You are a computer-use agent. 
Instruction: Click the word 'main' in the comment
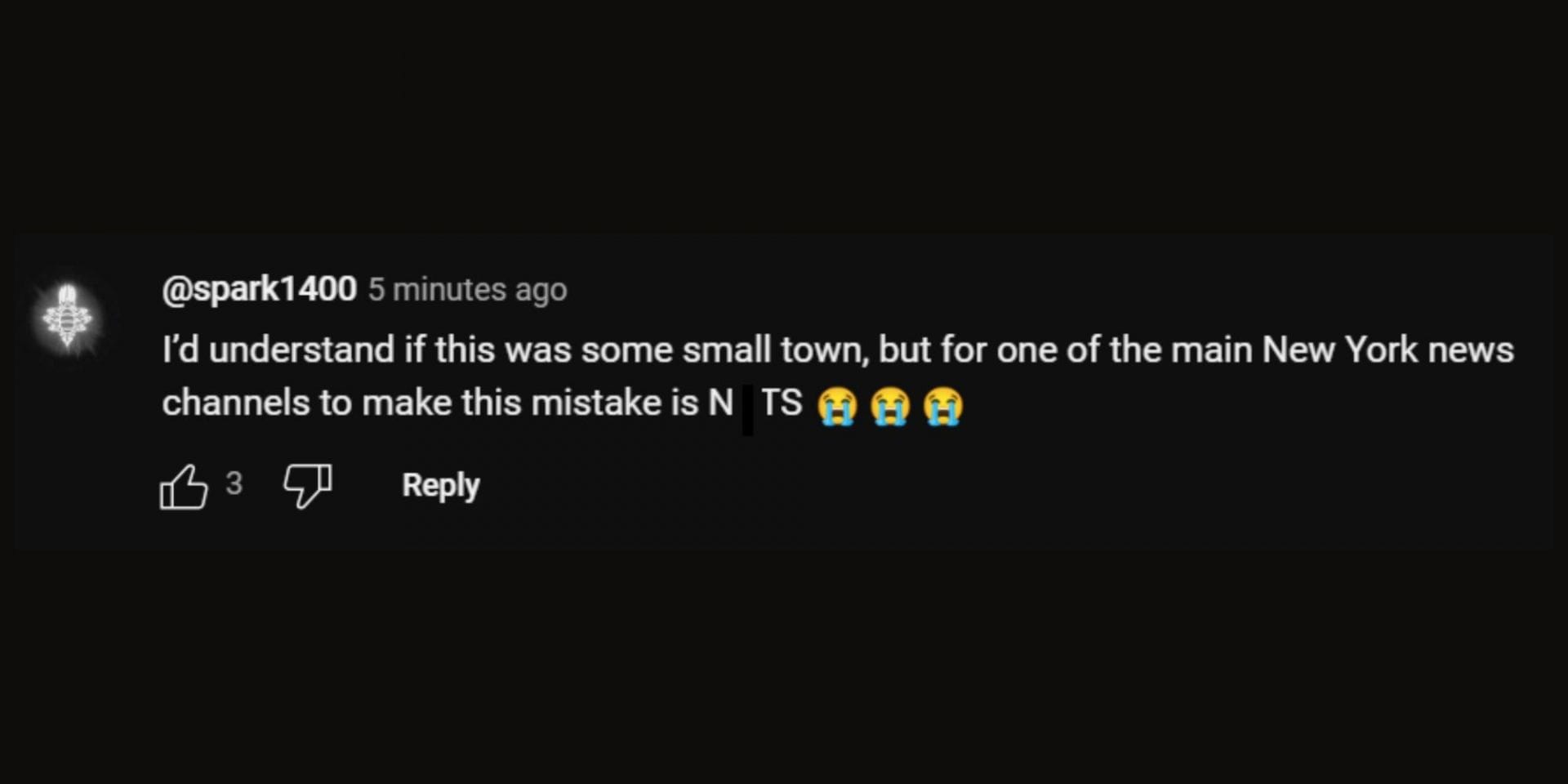pos(1212,350)
